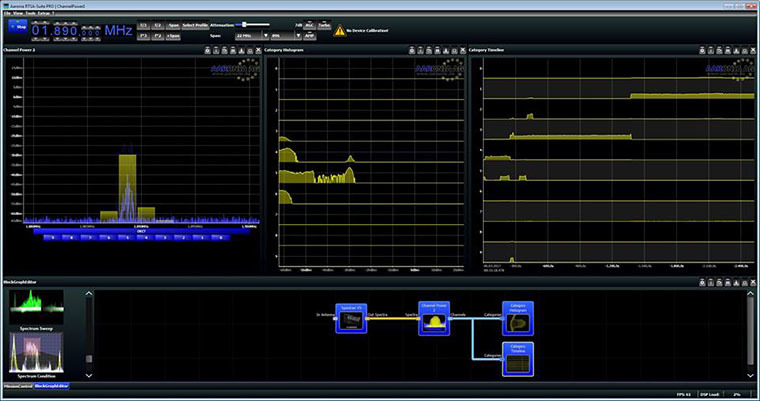Viewport: 760px width, 401px height.
Task: Adjust the Attenuation slider handle
Action: 244,24
